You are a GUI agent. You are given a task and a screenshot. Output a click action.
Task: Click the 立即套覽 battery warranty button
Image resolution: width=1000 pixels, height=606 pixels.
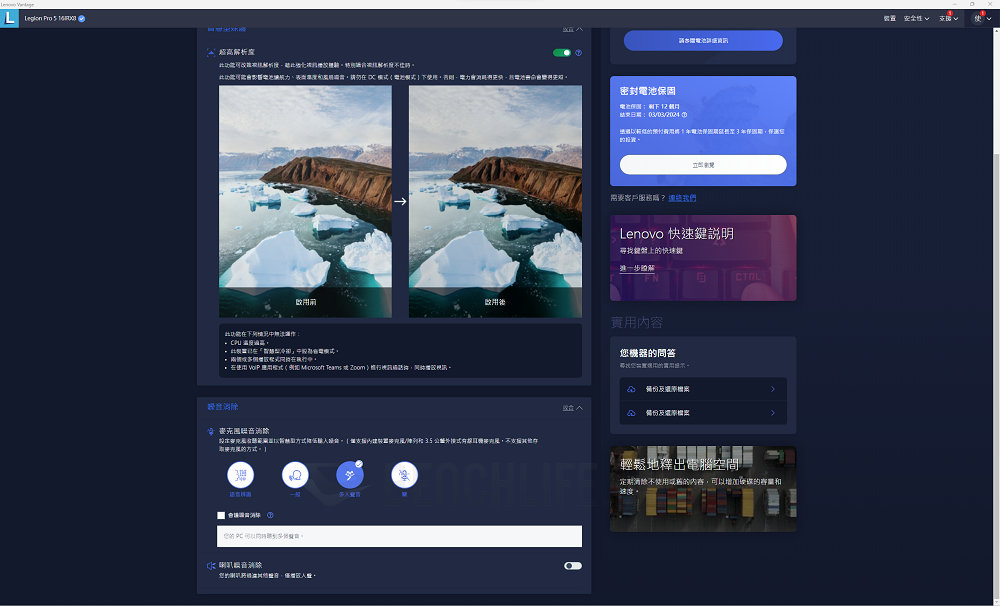click(702, 165)
